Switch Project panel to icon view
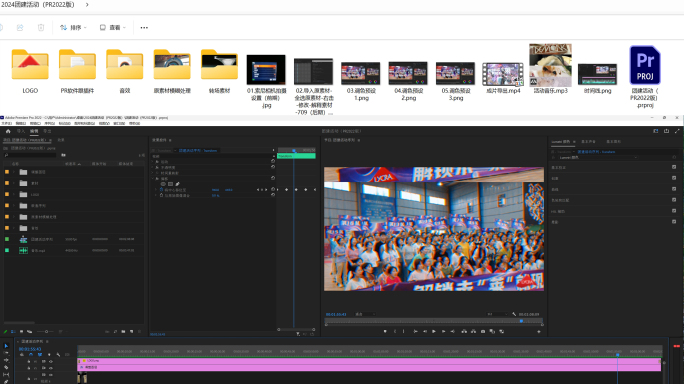684x384 pixels. [21, 332]
